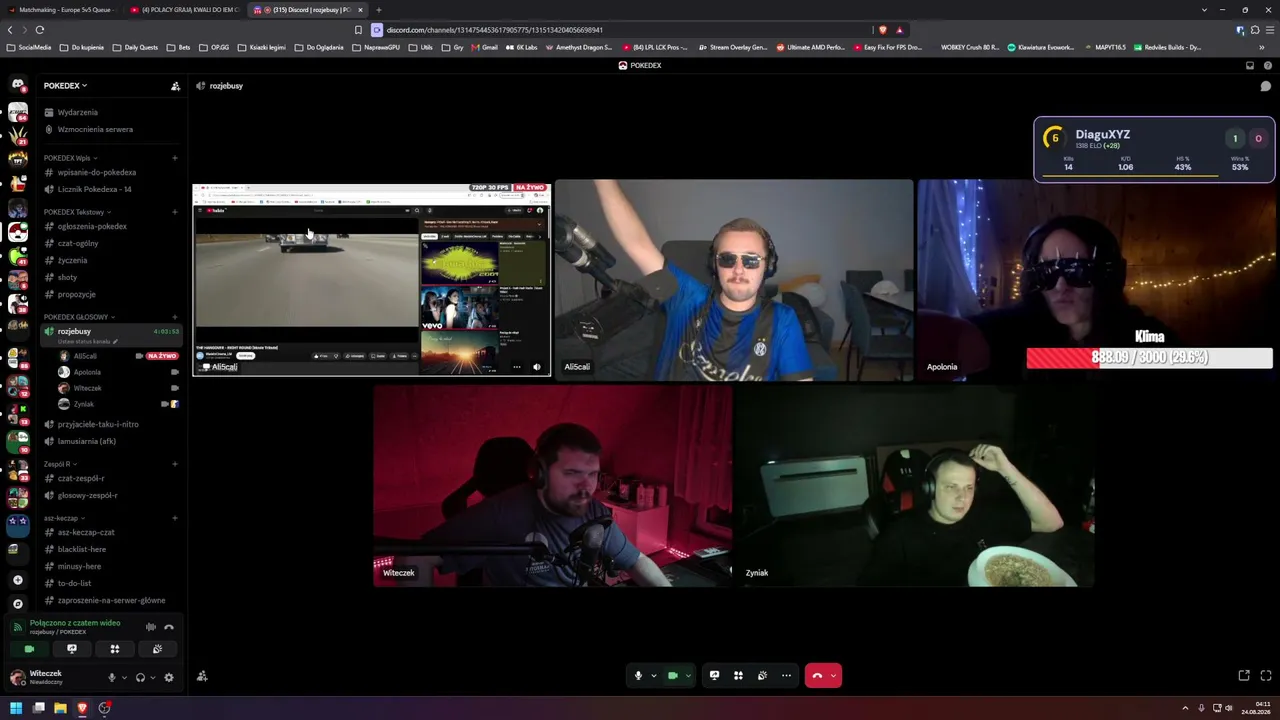The width and height of the screenshot is (1280, 720).
Task: Open soundboard button in voice panel
Action: tap(158, 649)
